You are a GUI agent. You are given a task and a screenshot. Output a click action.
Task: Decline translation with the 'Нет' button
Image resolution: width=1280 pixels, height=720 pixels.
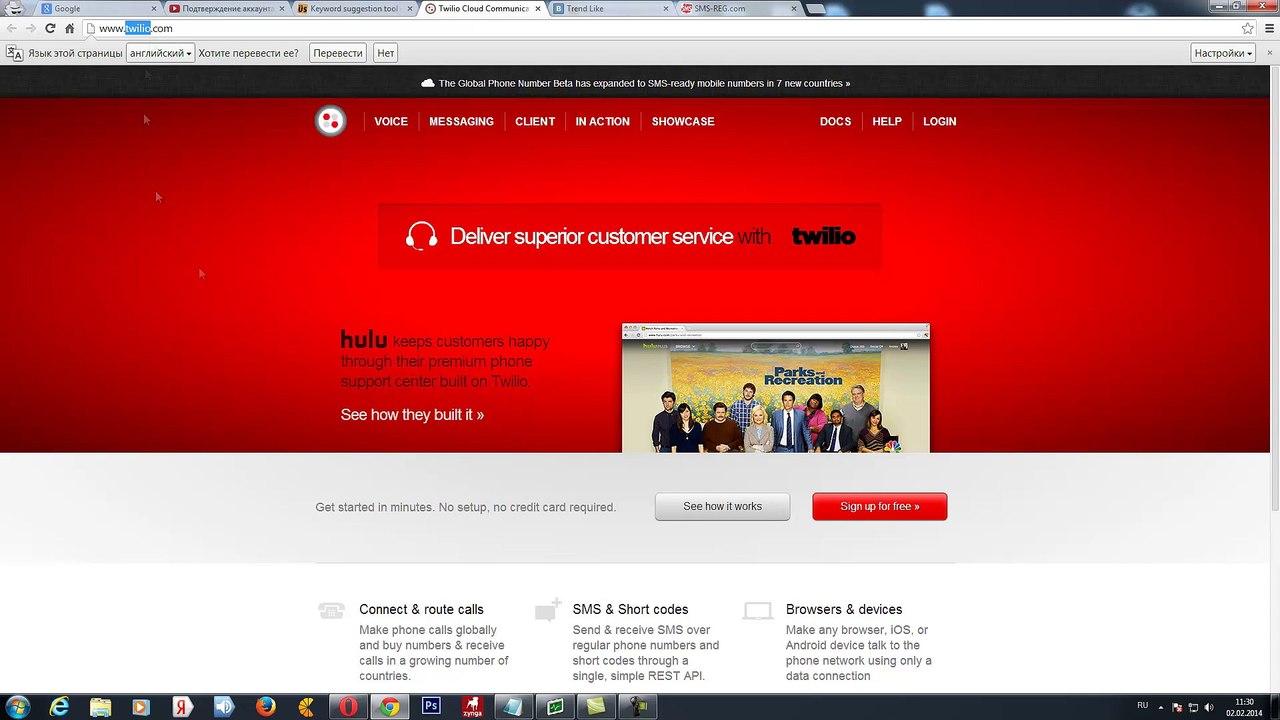pos(385,53)
